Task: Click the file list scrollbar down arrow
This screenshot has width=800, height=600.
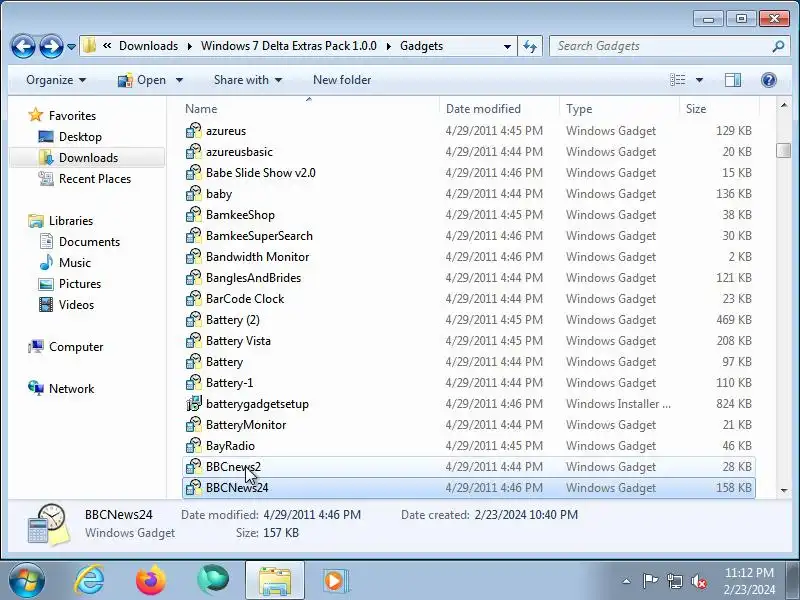Action: coord(784,490)
